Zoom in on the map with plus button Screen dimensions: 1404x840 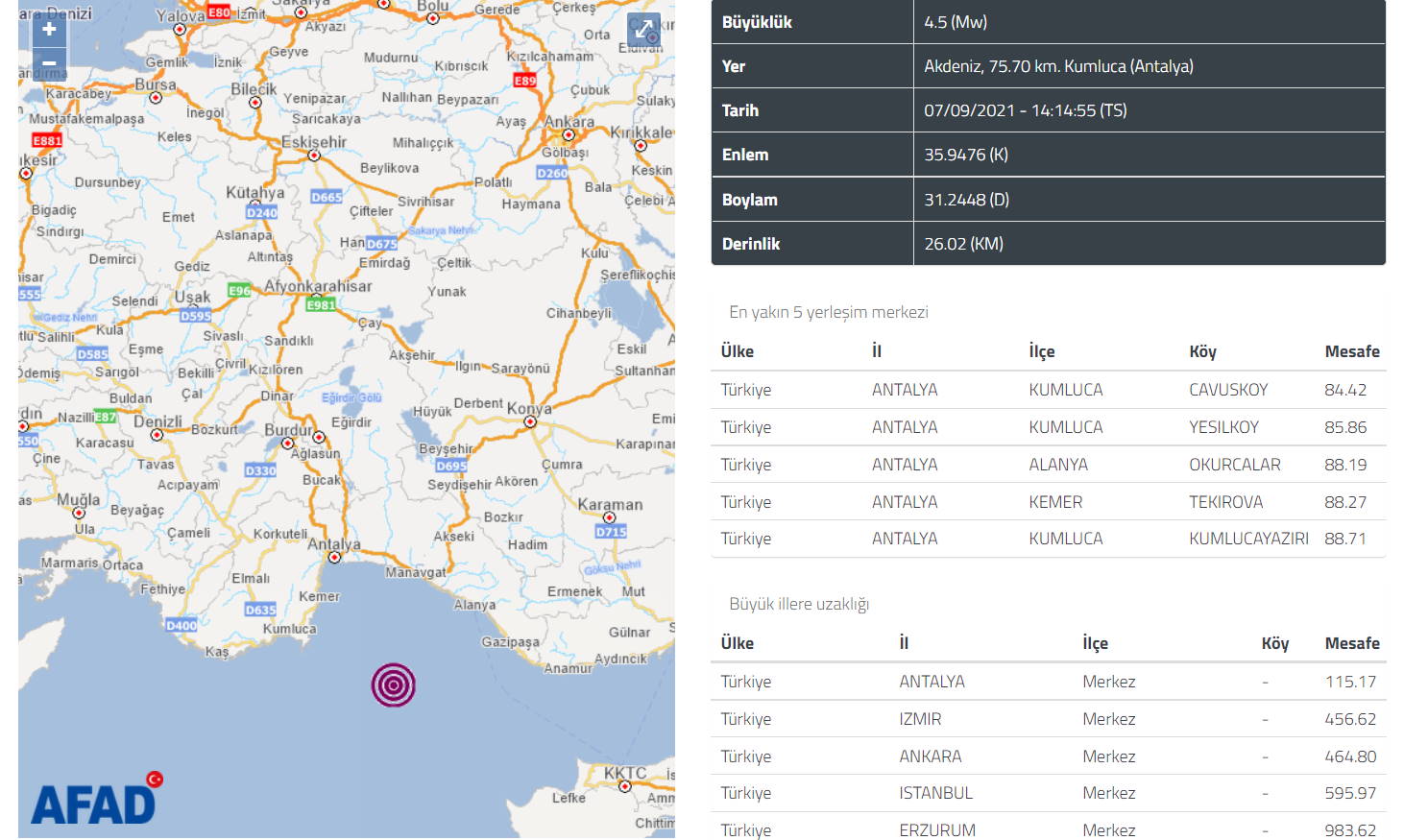[49, 29]
